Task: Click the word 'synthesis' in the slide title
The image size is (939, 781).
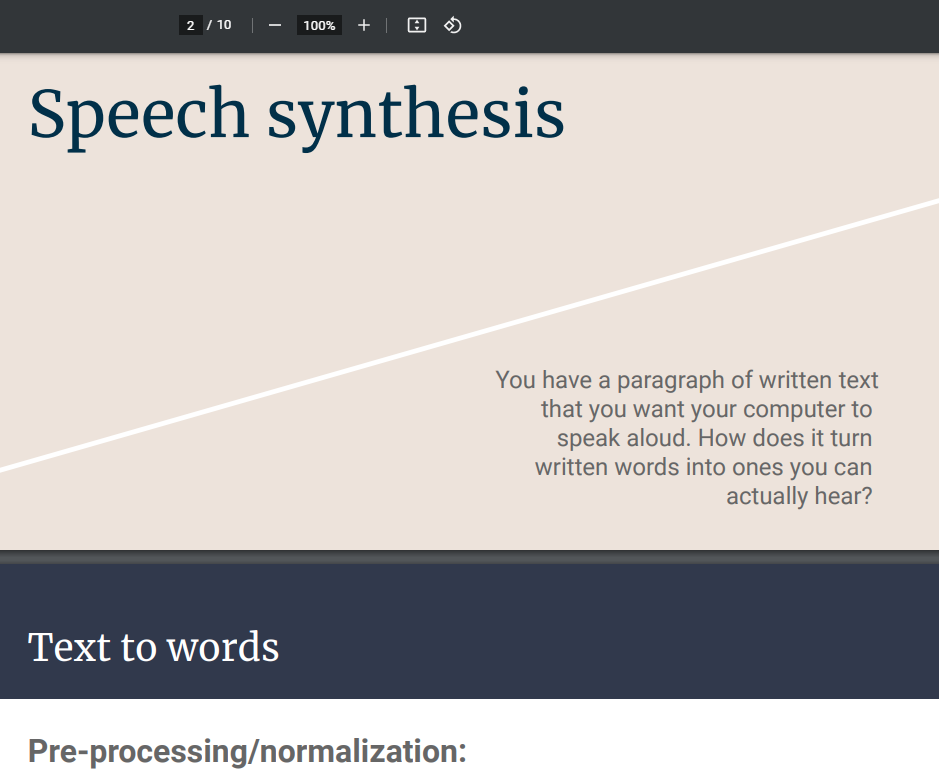Action: pos(415,114)
